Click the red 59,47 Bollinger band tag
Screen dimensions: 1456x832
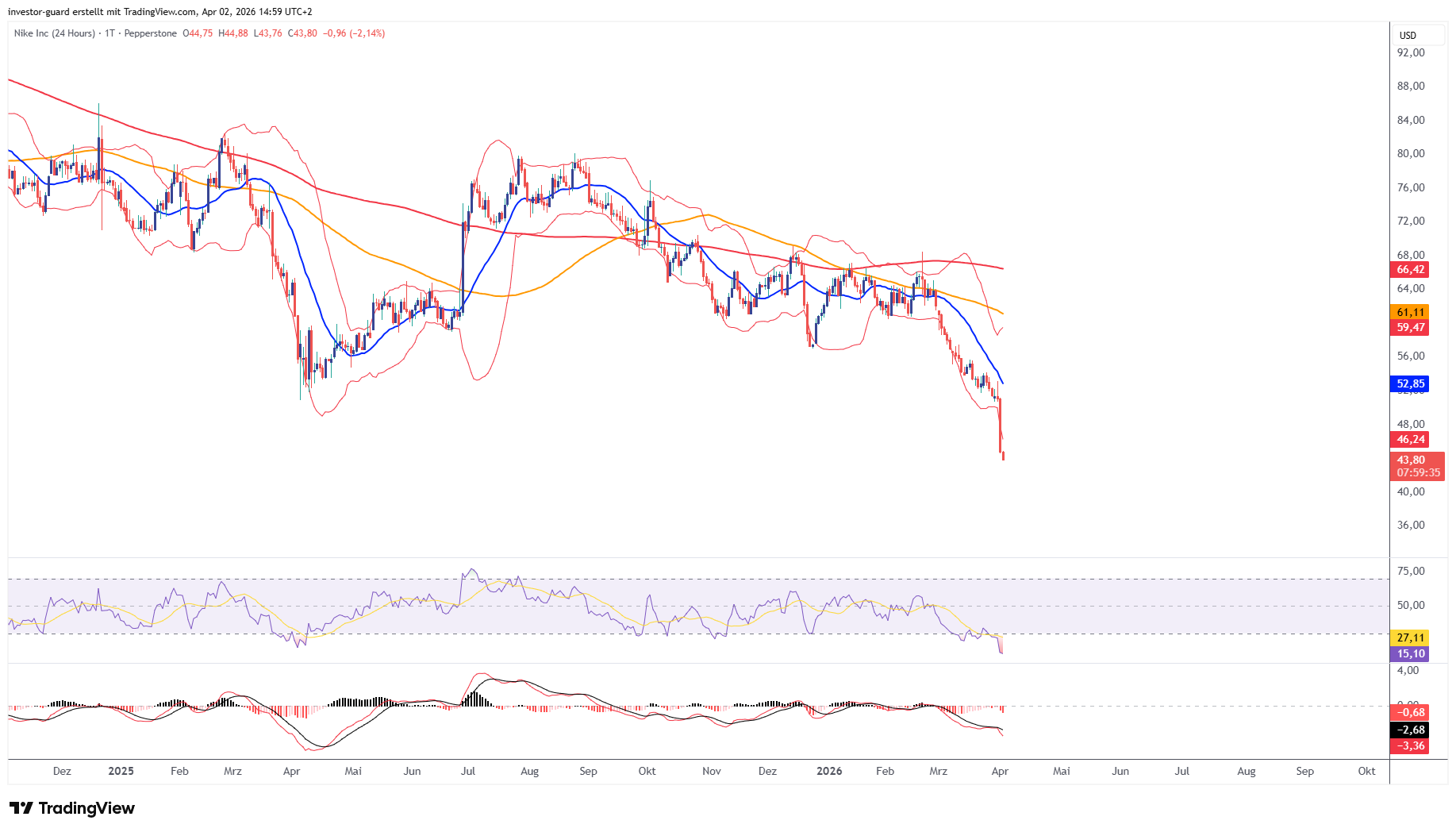[1411, 328]
